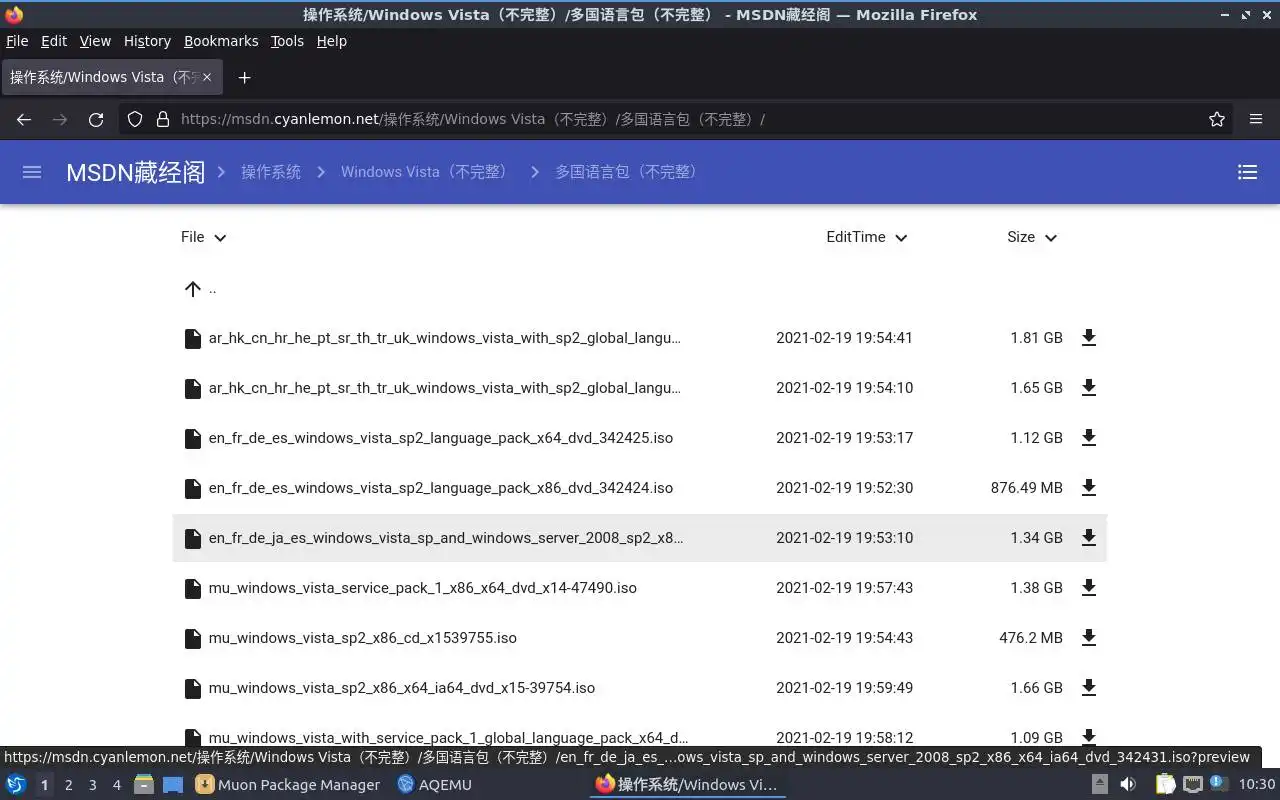The height and width of the screenshot is (800, 1280).
Task: Select first ar_hk_cn_hr global language pack row
Action: [x=640, y=338]
